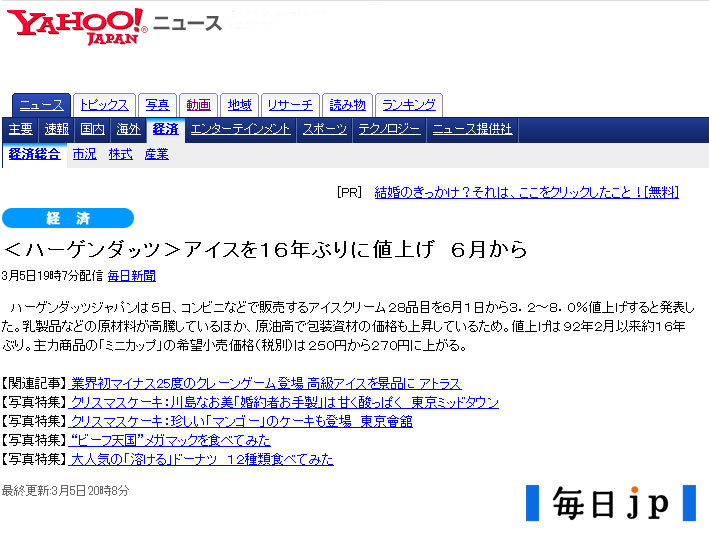Select the 主要 category
The width and height of the screenshot is (709, 535).
21,129
